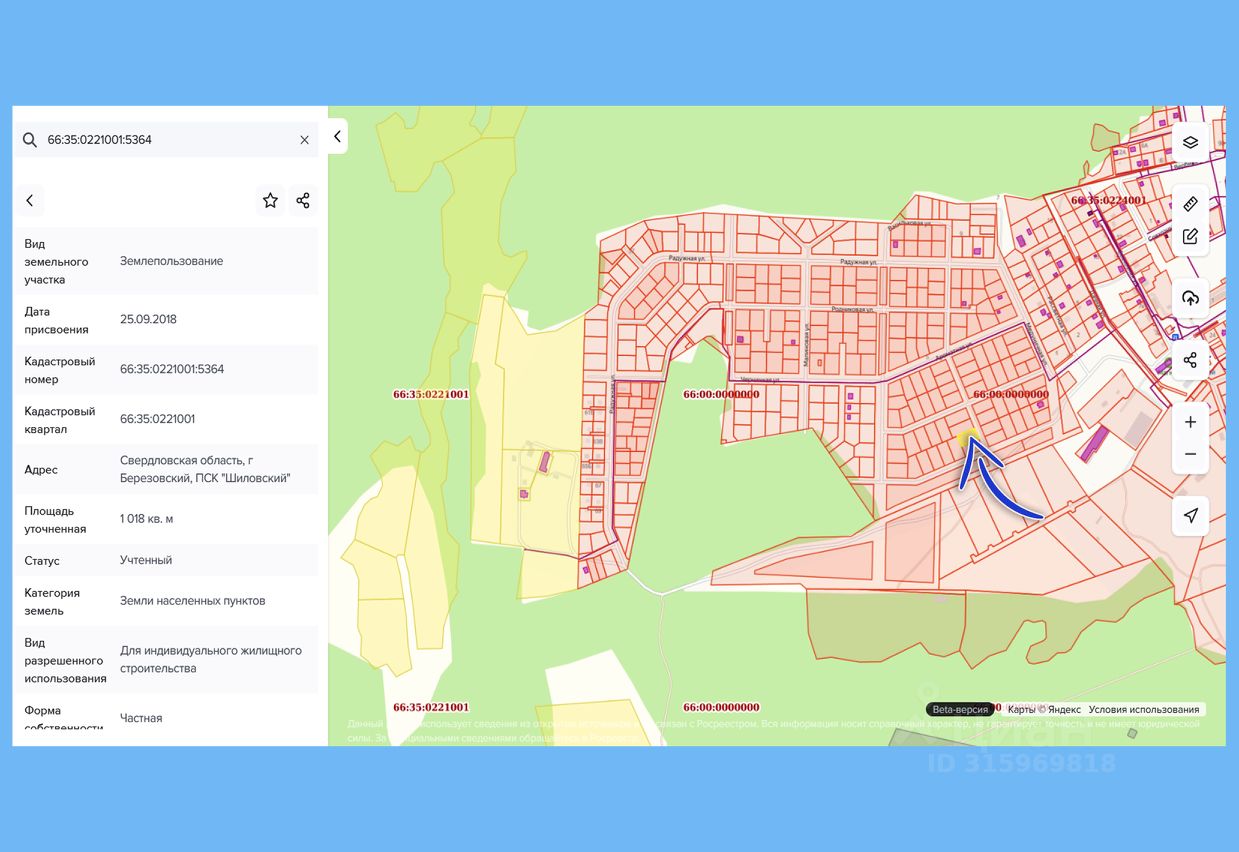
Task: Zoom out the map with minus
Action: (x=1190, y=454)
